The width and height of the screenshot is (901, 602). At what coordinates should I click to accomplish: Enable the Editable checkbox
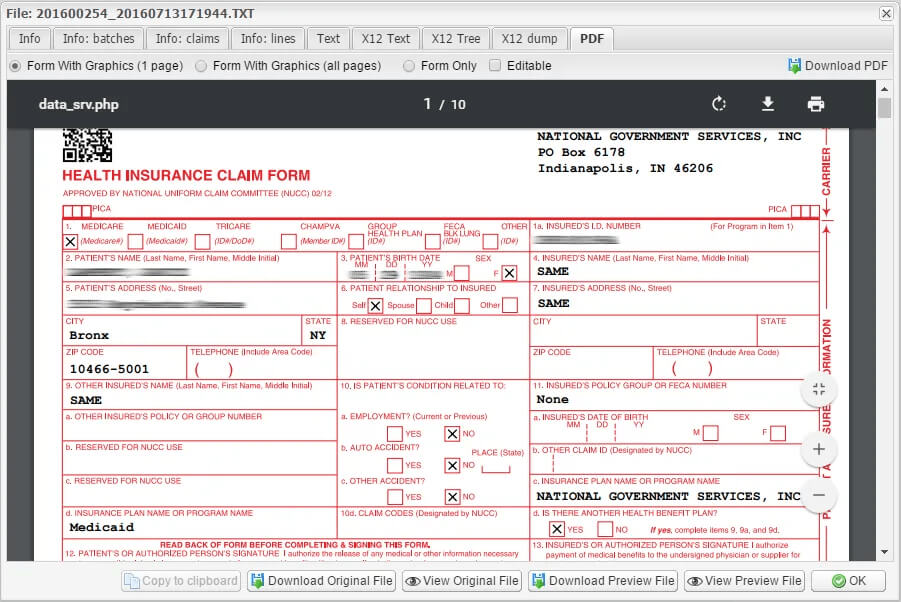click(x=495, y=66)
